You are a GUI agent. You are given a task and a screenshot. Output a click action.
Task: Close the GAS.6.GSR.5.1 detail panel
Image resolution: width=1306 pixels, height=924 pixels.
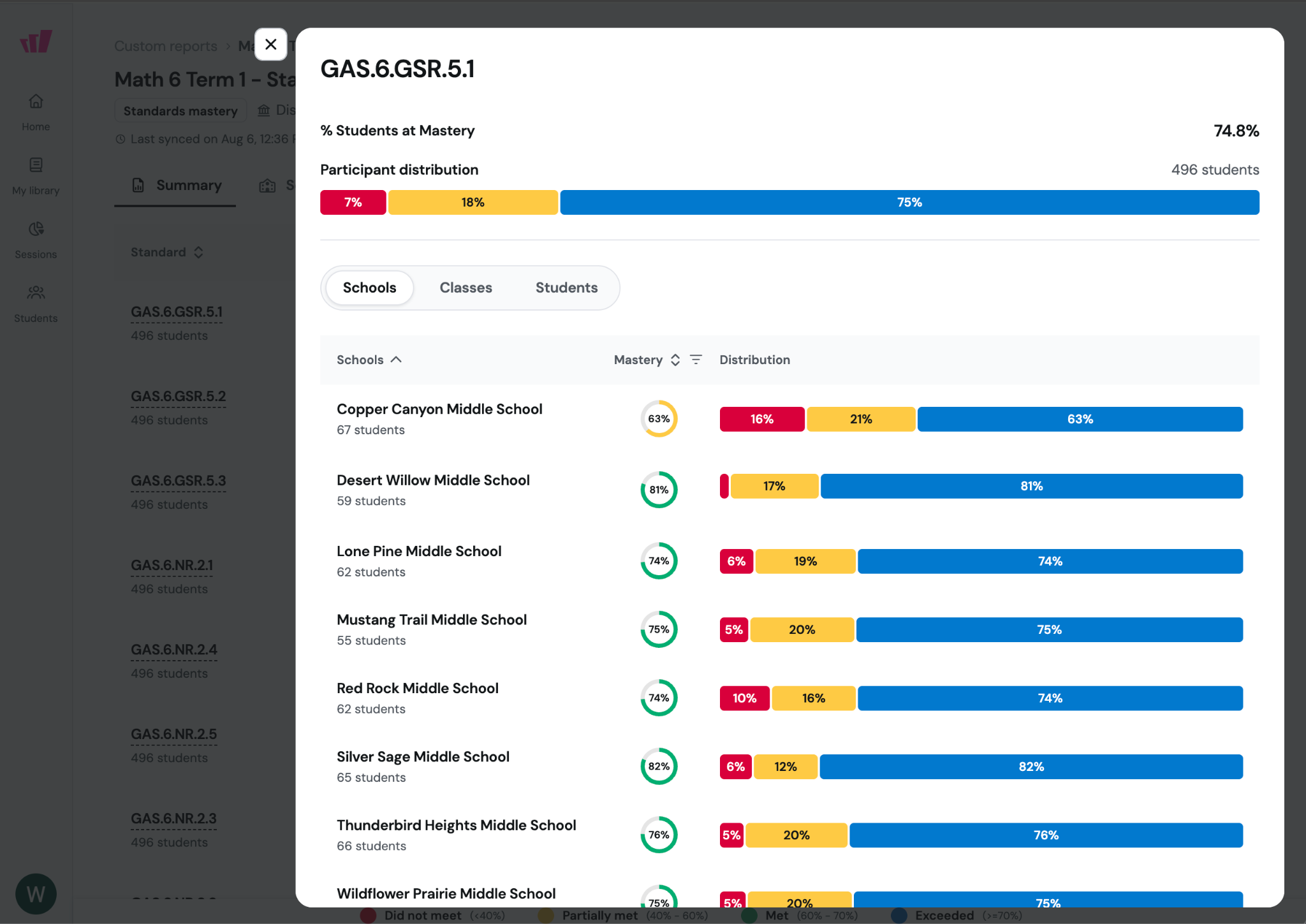point(270,44)
